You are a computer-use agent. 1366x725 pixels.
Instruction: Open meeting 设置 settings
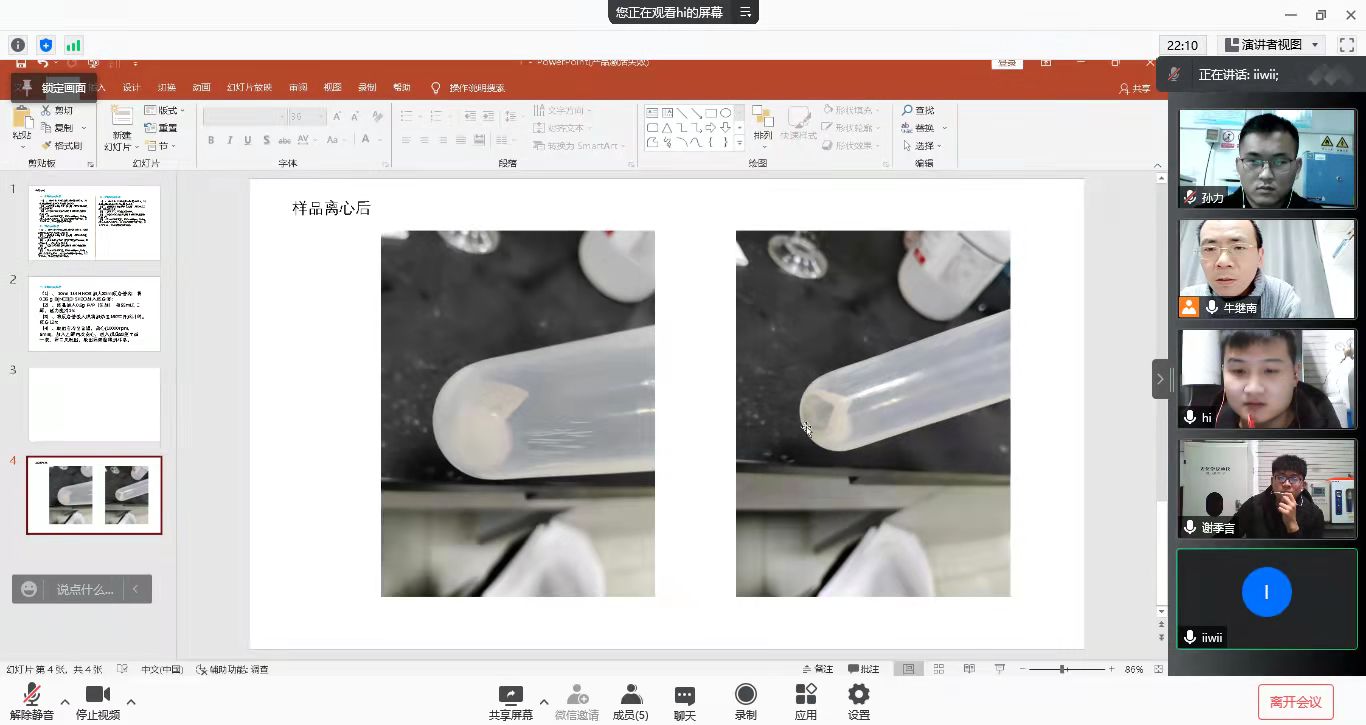click(x=858, y=702)
